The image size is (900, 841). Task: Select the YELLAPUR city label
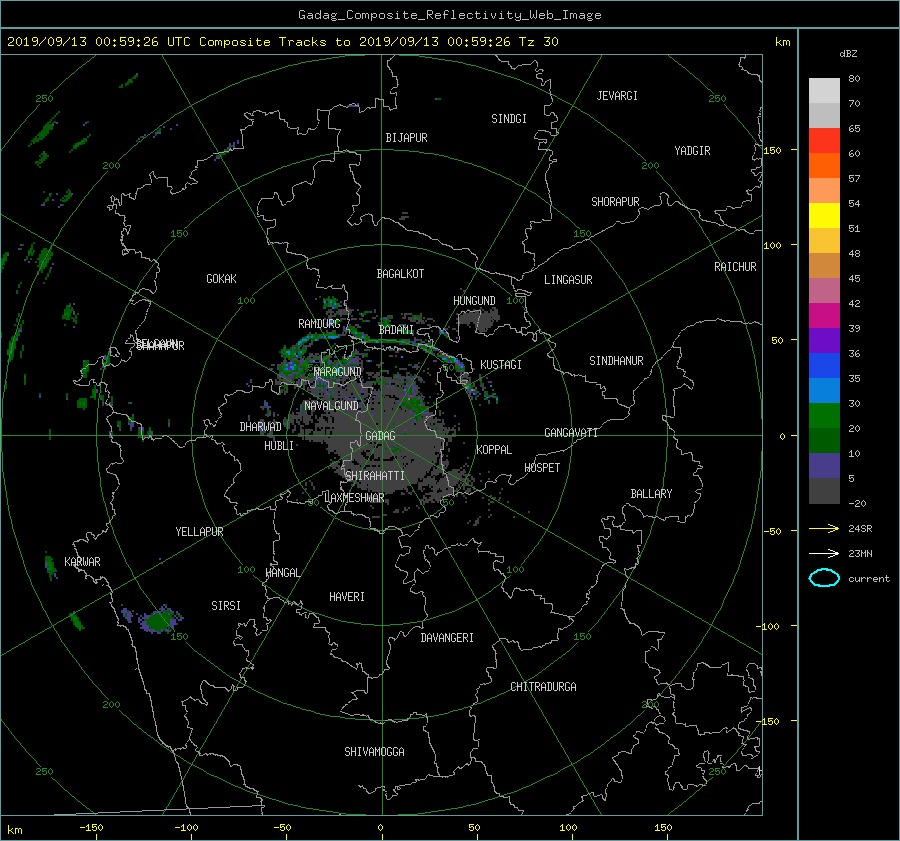pos(199,532)
